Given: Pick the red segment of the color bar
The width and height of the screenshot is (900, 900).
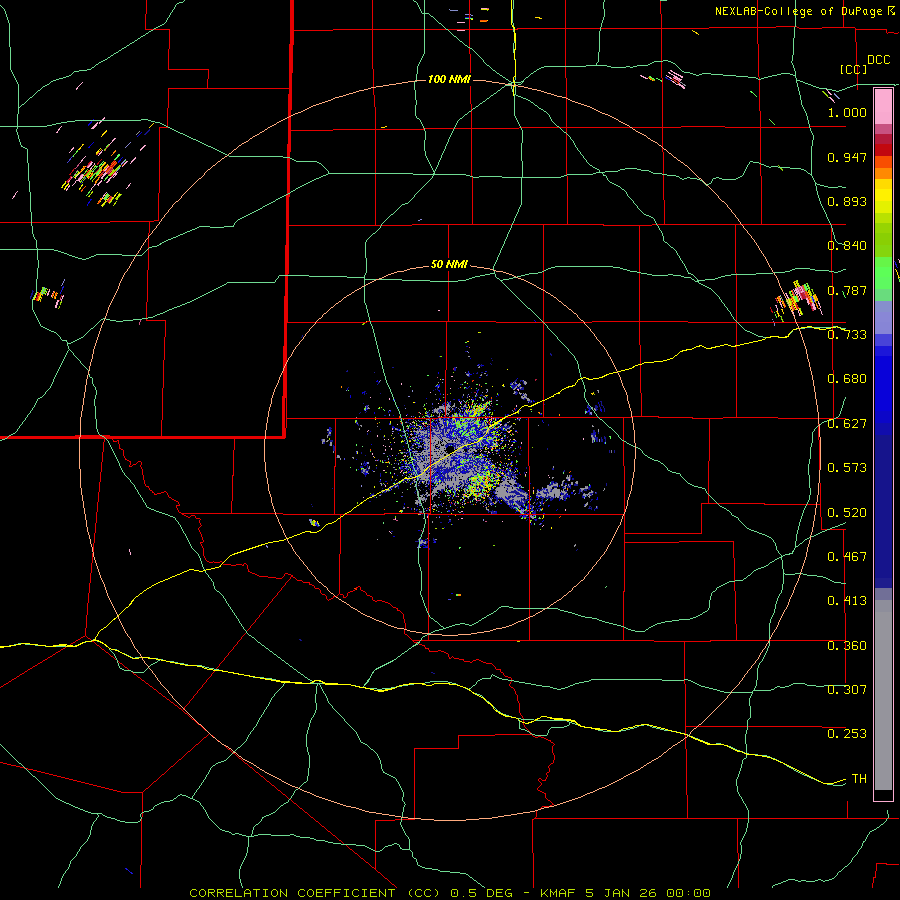Looking at the screenshot, I should click(x=883, y=150).
